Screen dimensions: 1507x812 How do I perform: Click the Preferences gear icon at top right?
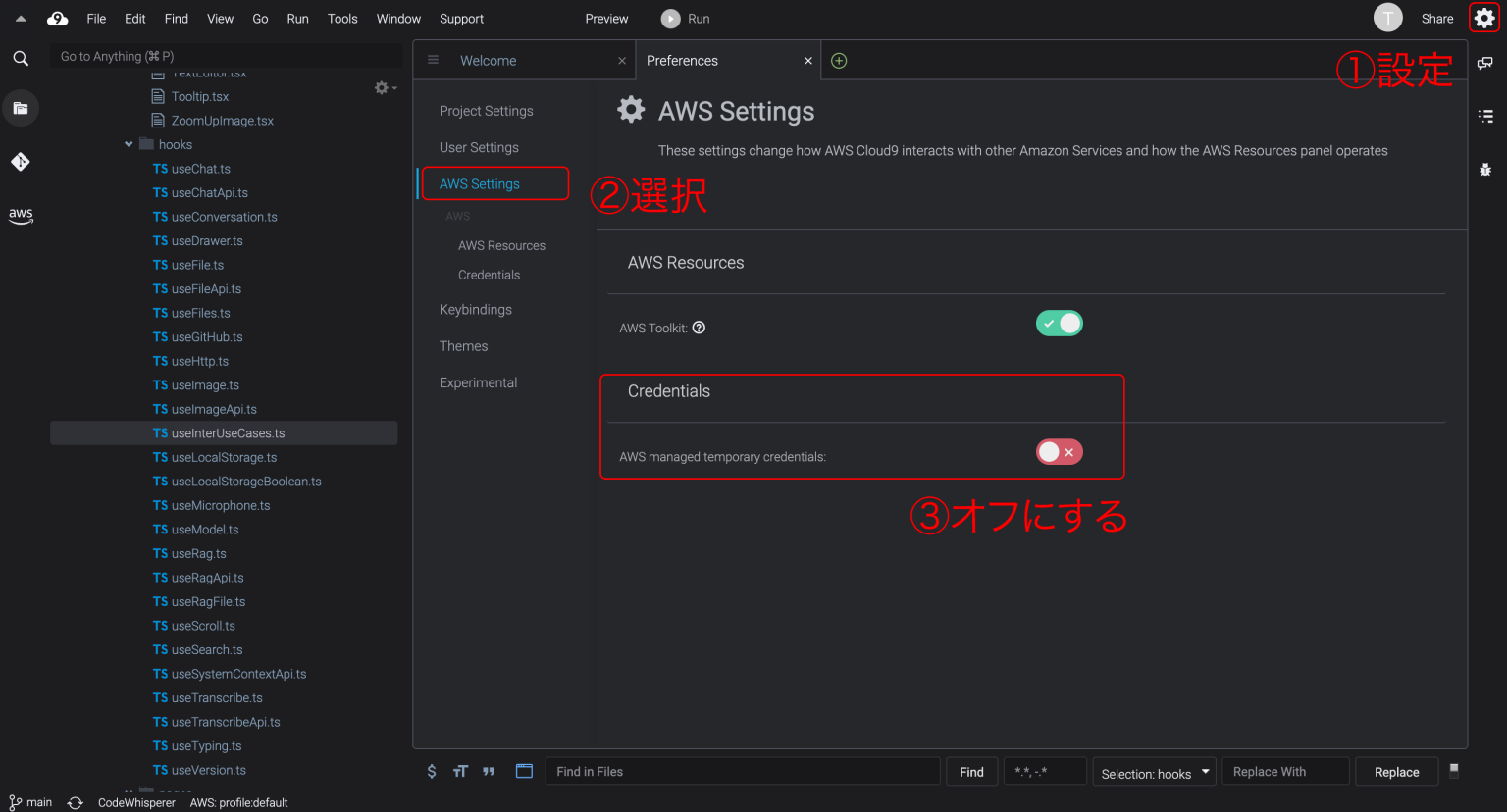point(1483,18)
